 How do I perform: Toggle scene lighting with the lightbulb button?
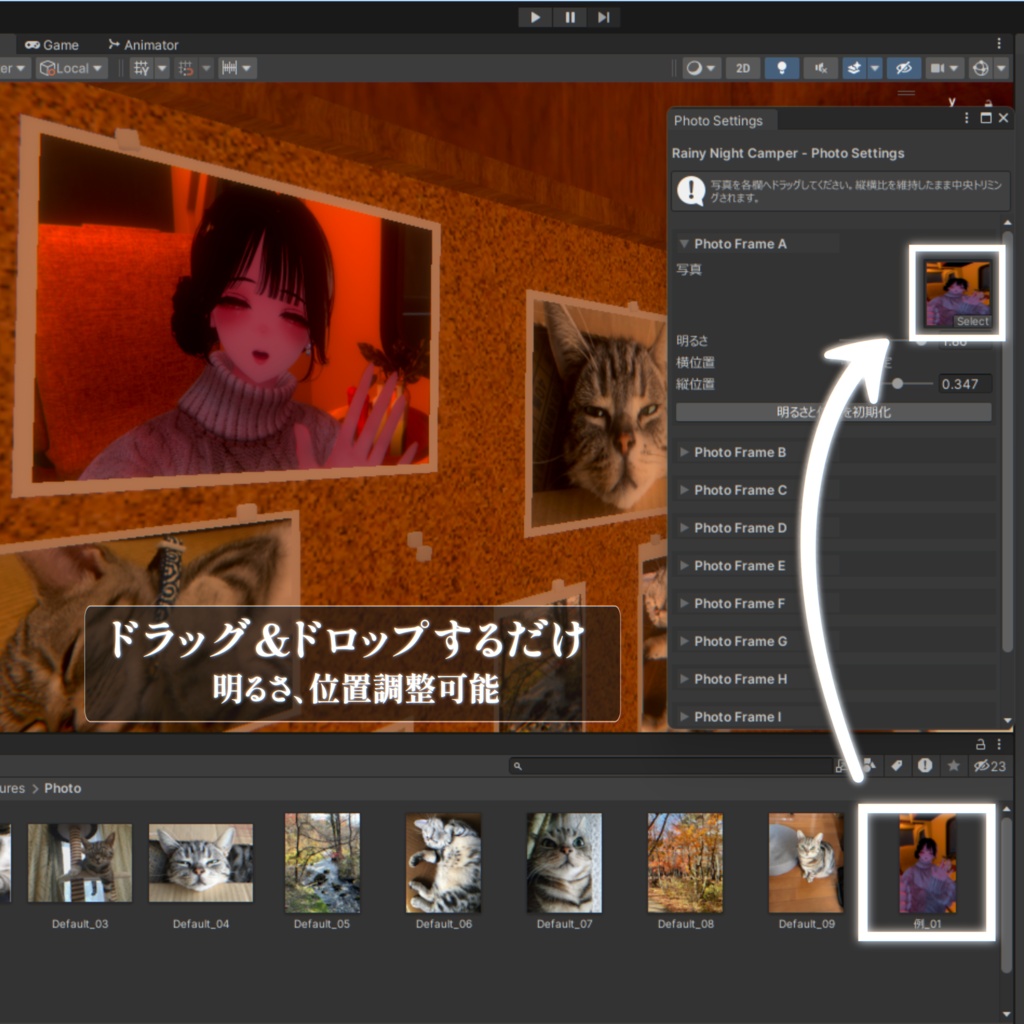click(782, 68)
